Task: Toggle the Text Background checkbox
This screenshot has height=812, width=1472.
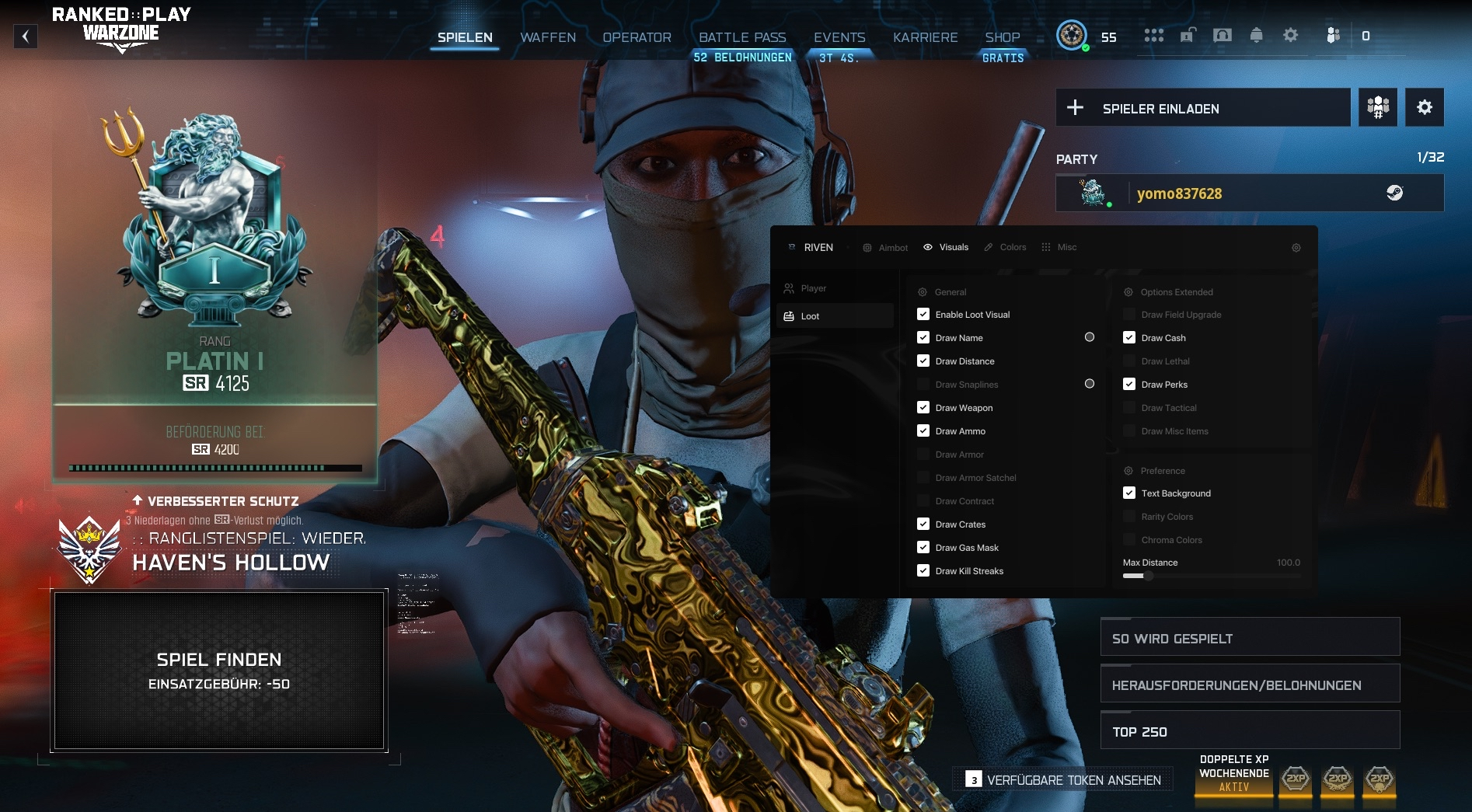Action: [x=1129, y=493]
